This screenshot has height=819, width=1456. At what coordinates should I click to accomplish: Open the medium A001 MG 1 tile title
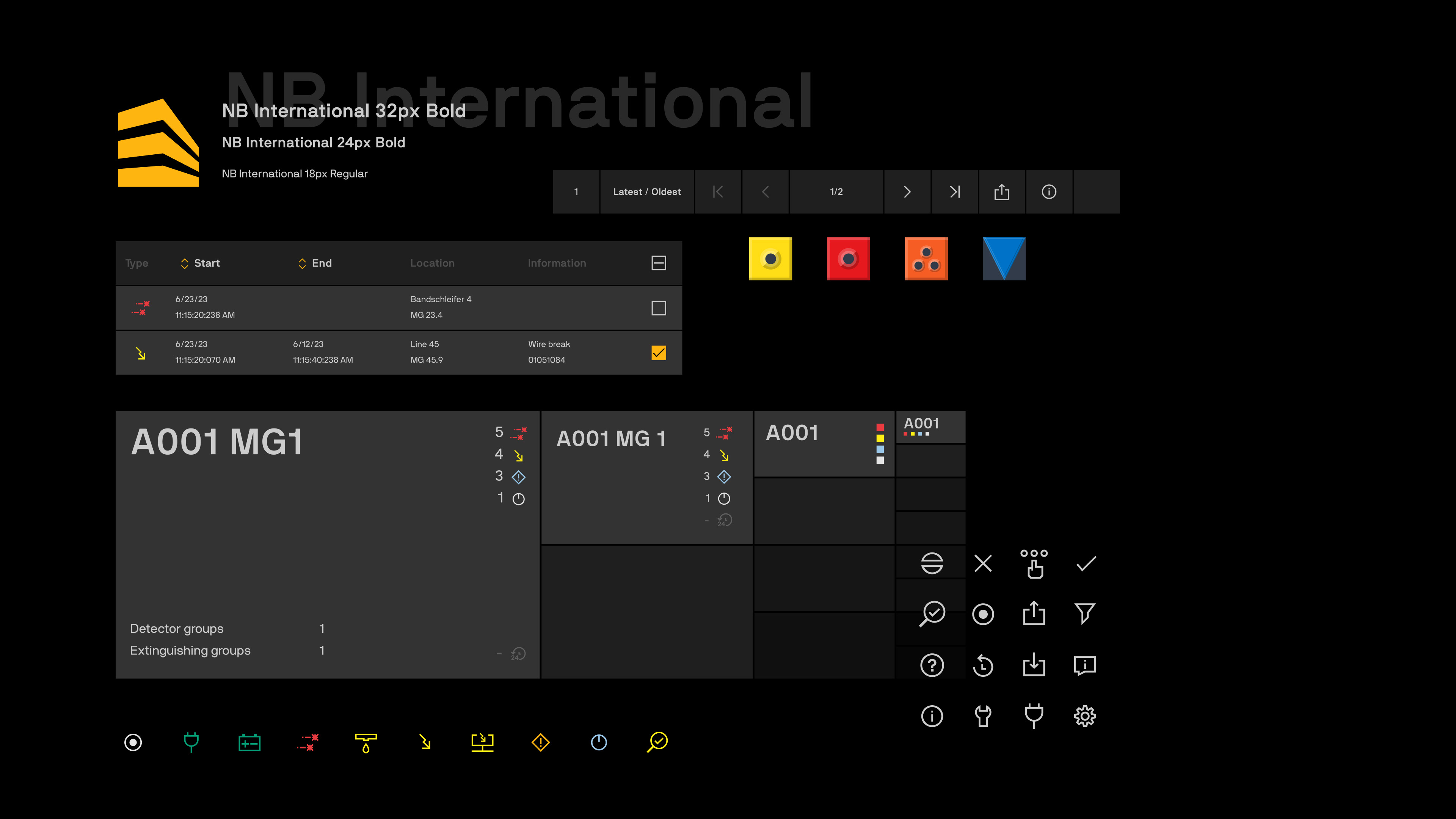612,439
